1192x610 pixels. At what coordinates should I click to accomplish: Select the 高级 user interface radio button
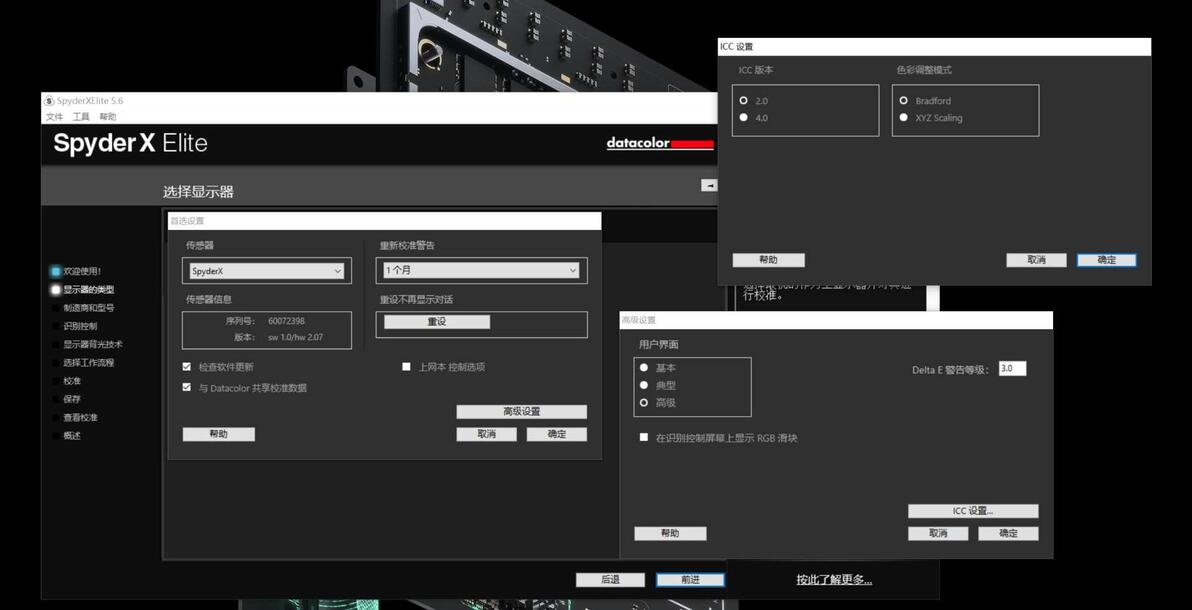(644, 402)
